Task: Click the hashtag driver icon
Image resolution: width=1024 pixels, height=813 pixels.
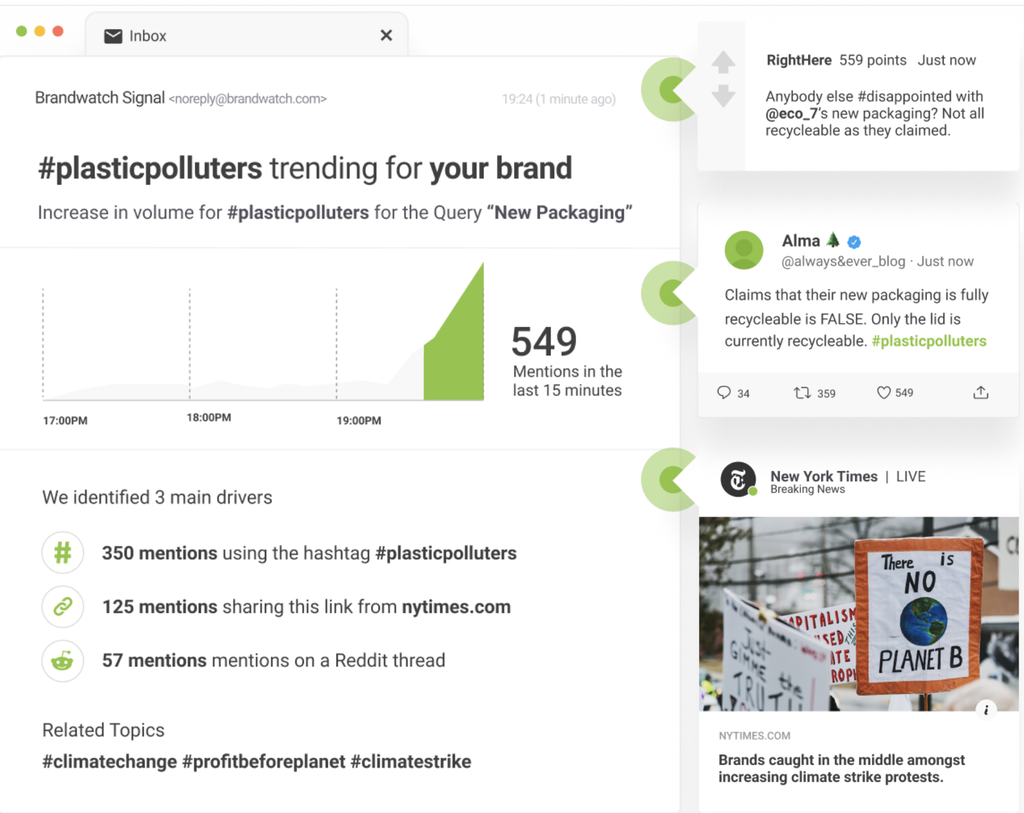Action: point(63,553)
